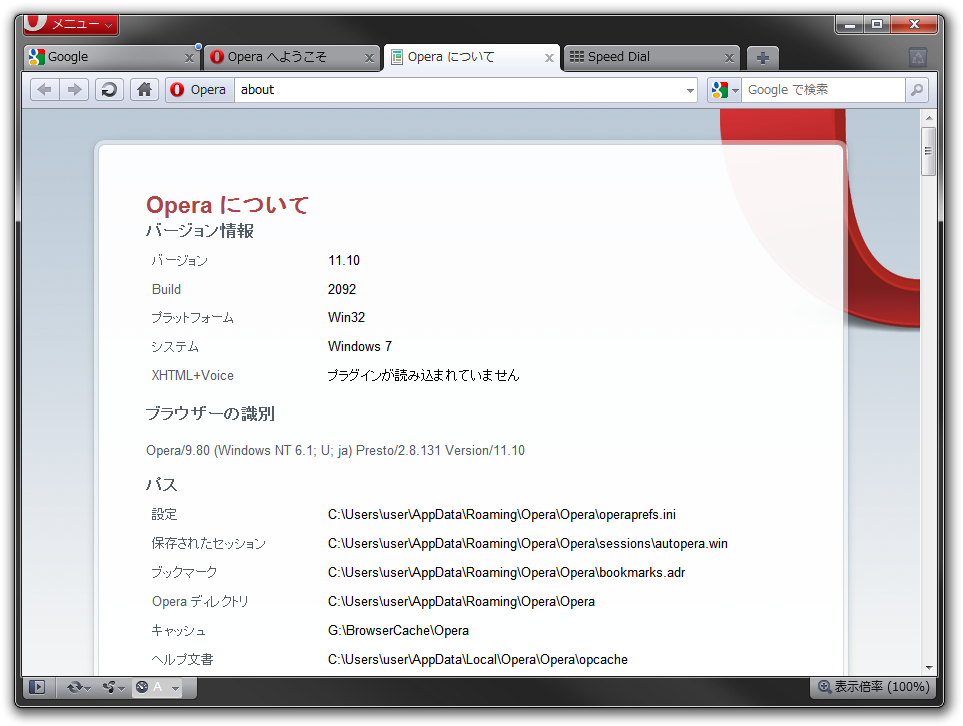Click the XHTML+Voice label

(193, 375)
